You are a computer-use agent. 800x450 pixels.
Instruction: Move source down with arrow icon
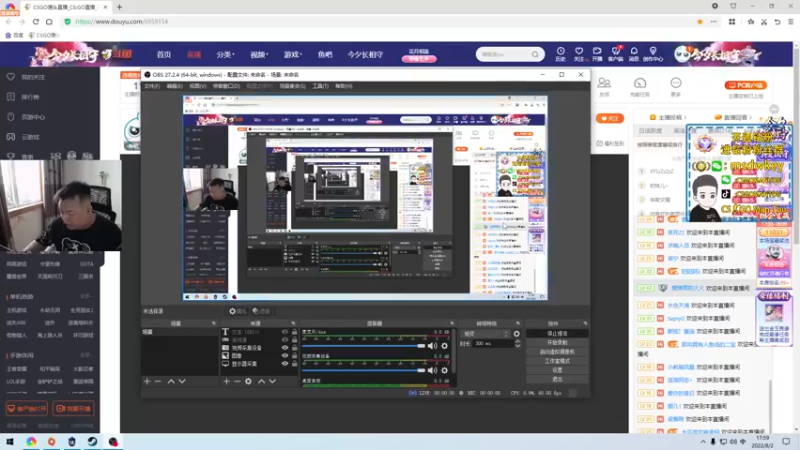(272, 381)
